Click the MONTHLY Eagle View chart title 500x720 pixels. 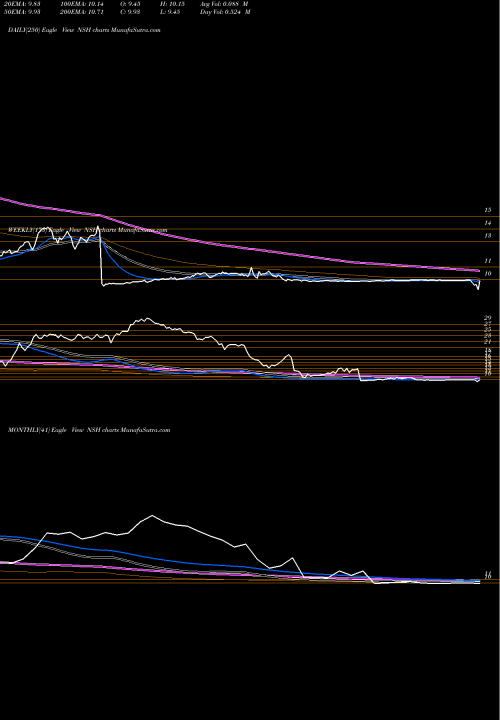[89, 430]
